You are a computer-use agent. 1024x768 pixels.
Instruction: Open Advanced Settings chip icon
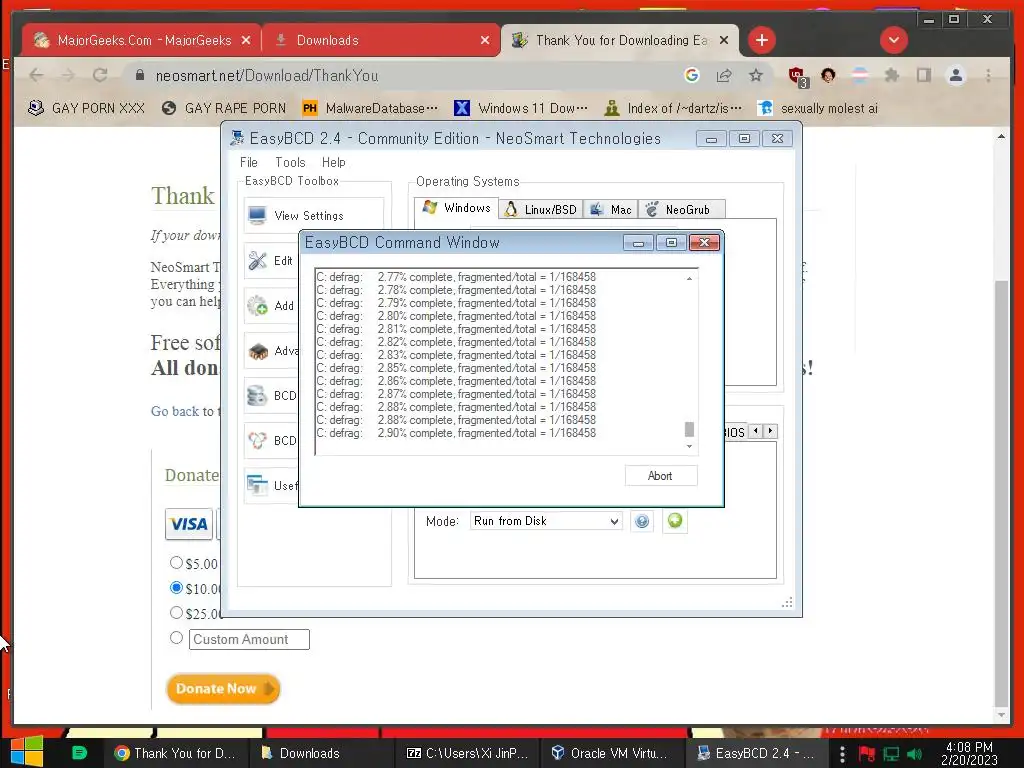pos(258,351)
